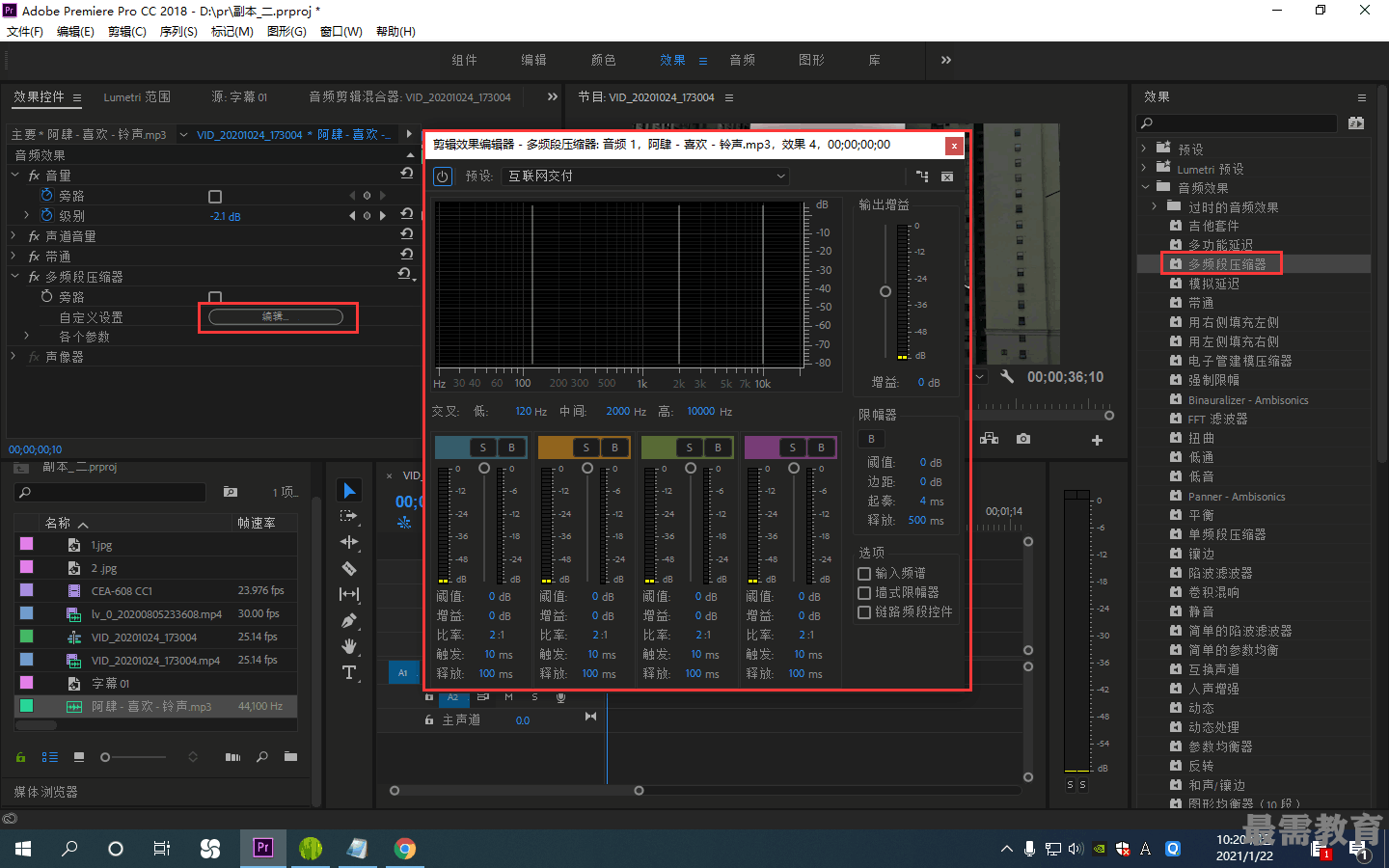The width and height of the screenshot is (1389, 868).
Task: Open the 文件(F) menu
Action: (x=25, y=32)
